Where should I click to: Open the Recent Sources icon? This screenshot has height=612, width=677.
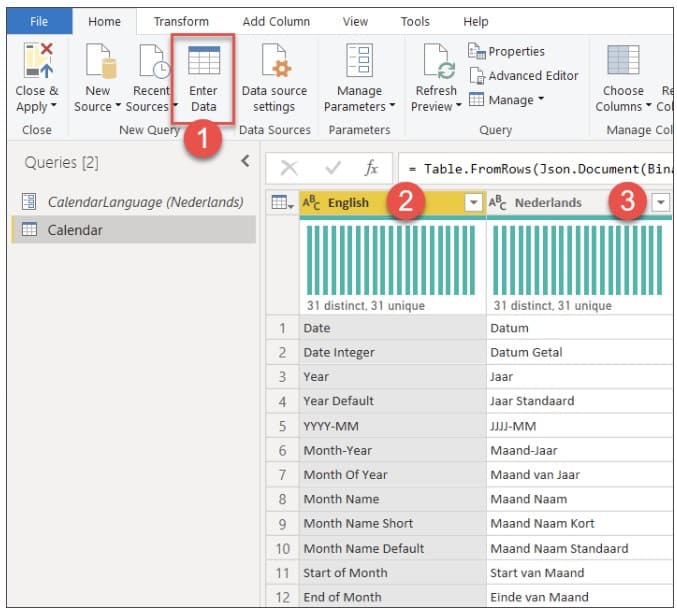pos(154,61)
